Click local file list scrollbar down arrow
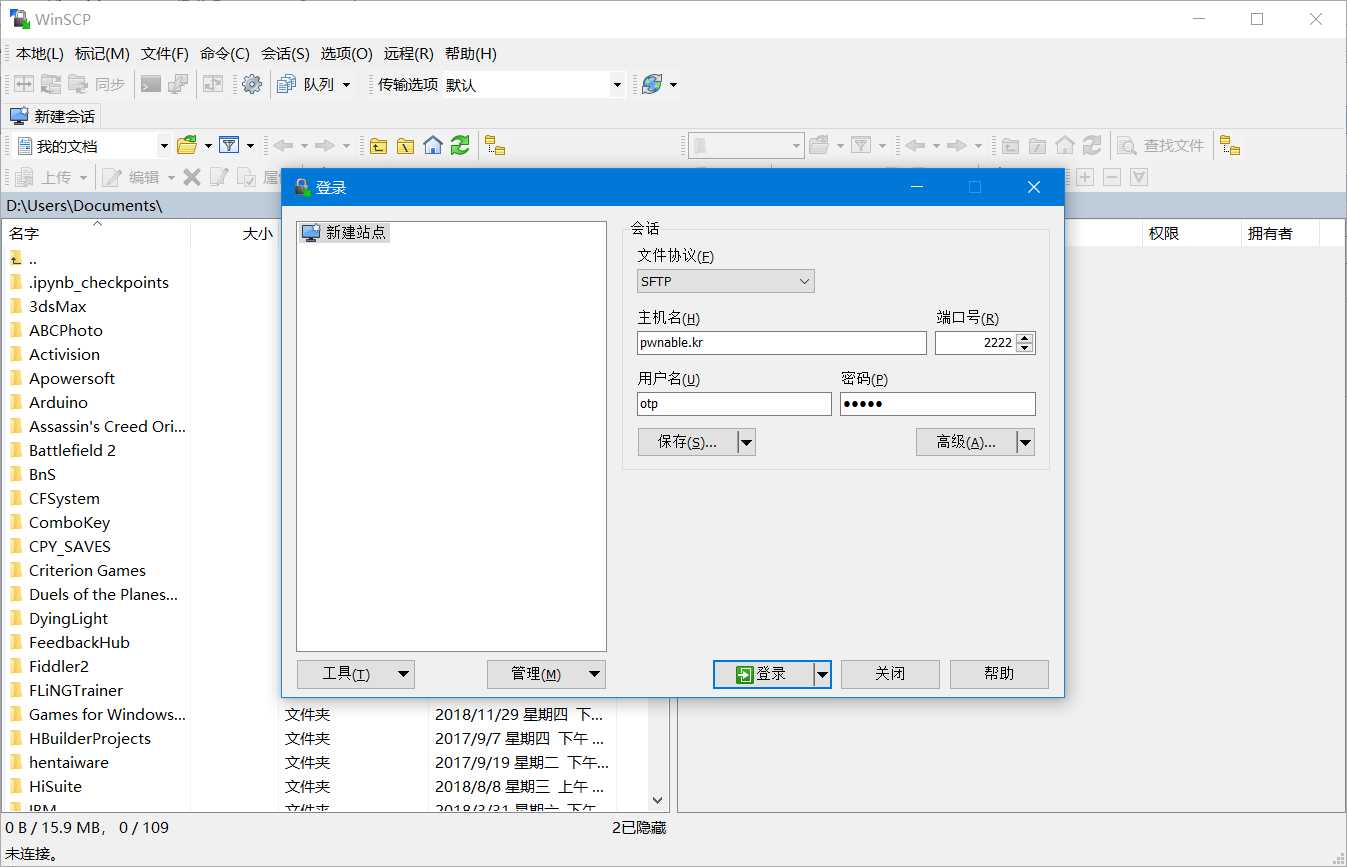 pyautogui.click(x=657, y=800)
